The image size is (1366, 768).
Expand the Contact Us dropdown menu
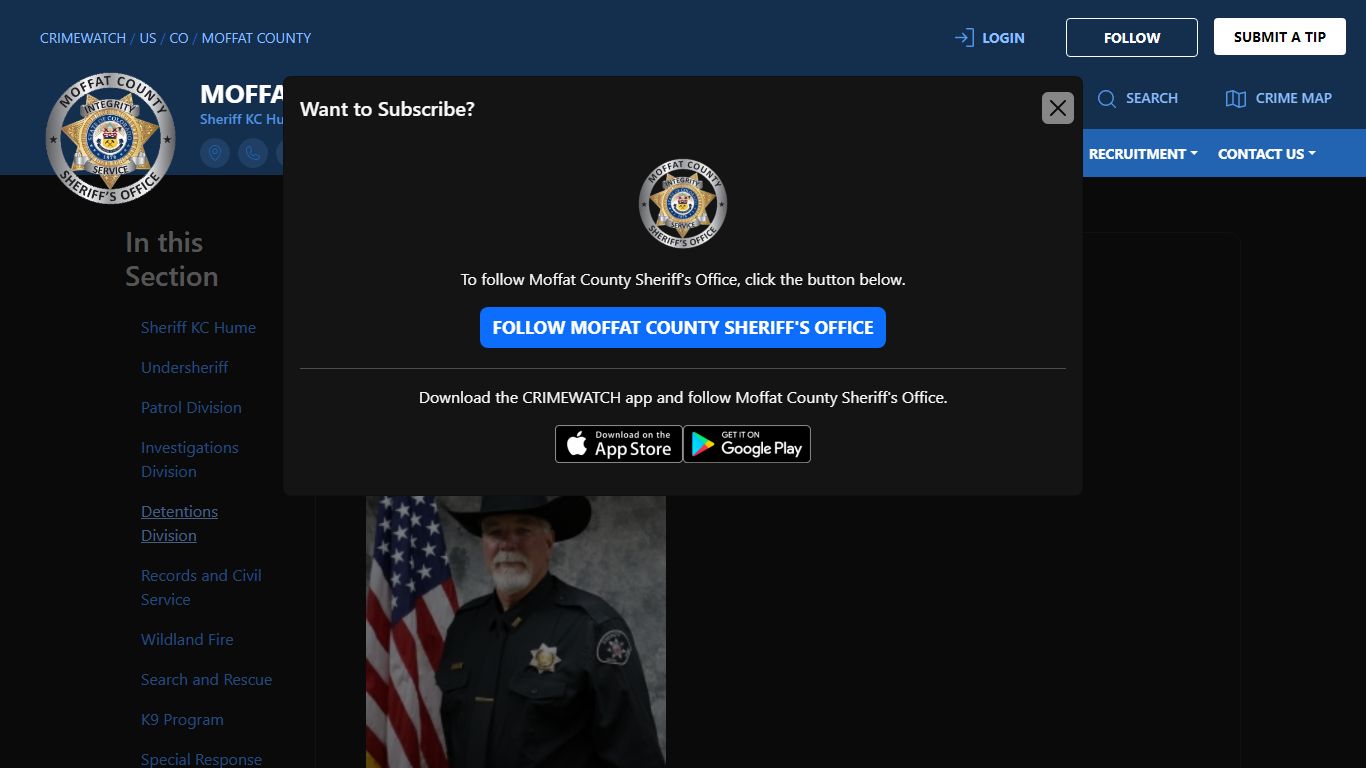click(1267, 154)
